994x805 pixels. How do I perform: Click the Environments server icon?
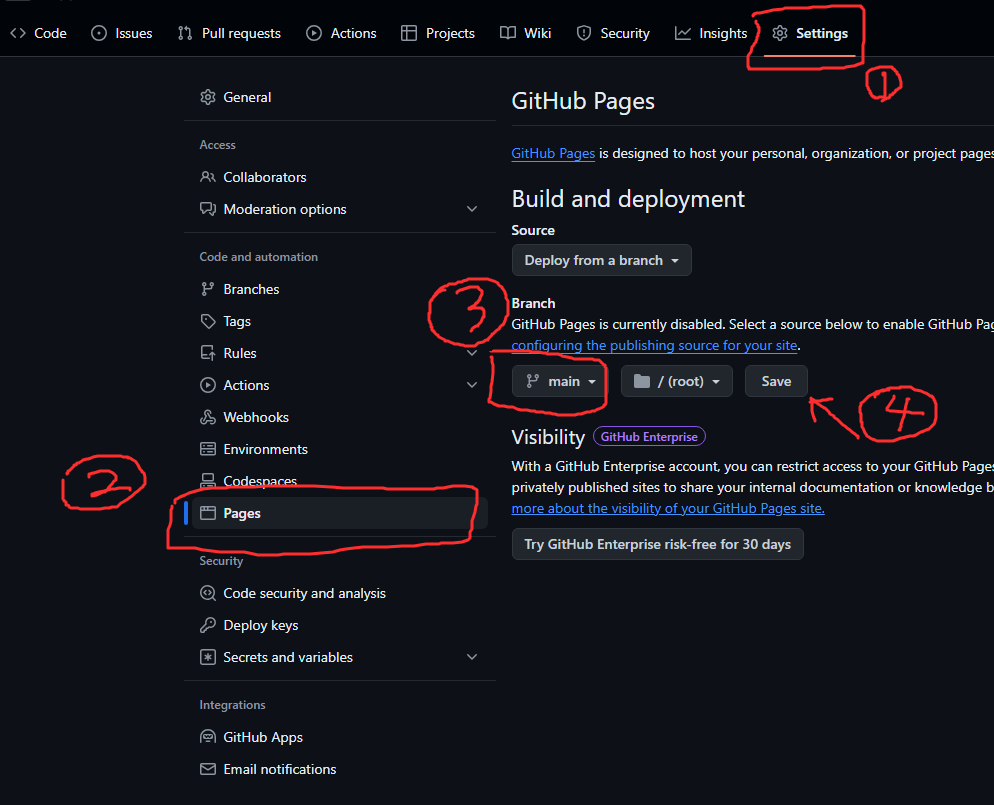coord(208,449)
